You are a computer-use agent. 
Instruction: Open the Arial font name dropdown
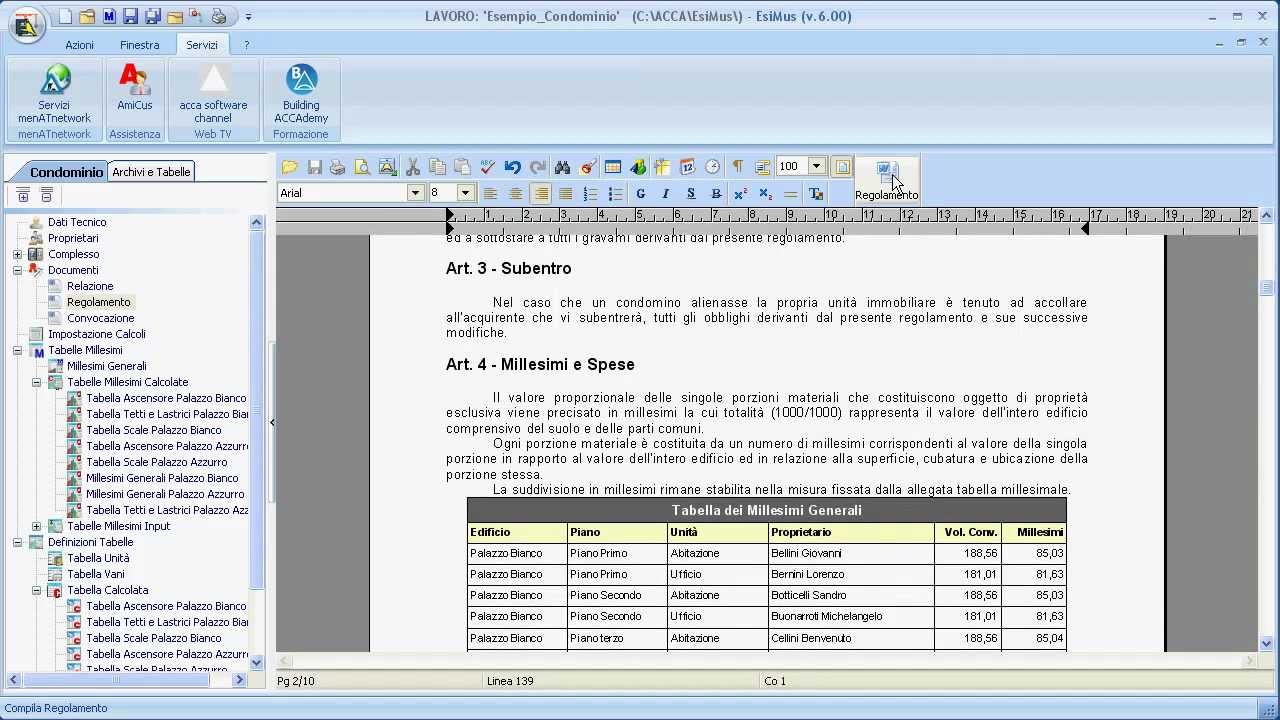415,193
